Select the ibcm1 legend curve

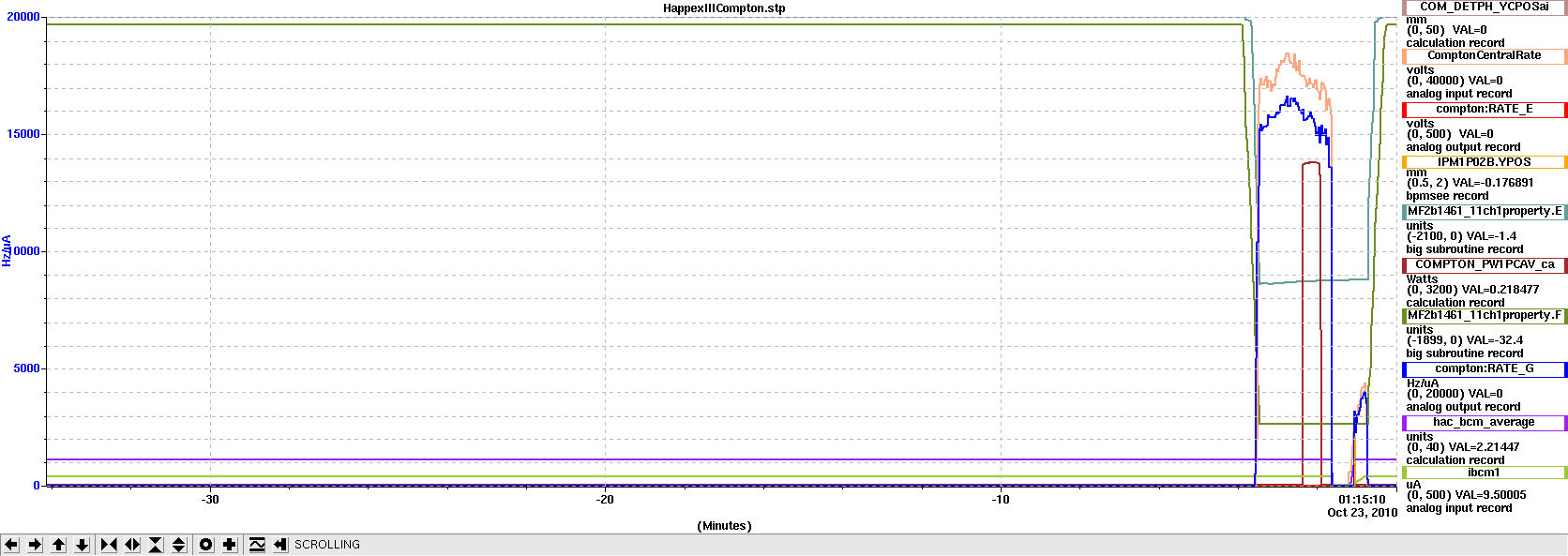[1485, 473]
